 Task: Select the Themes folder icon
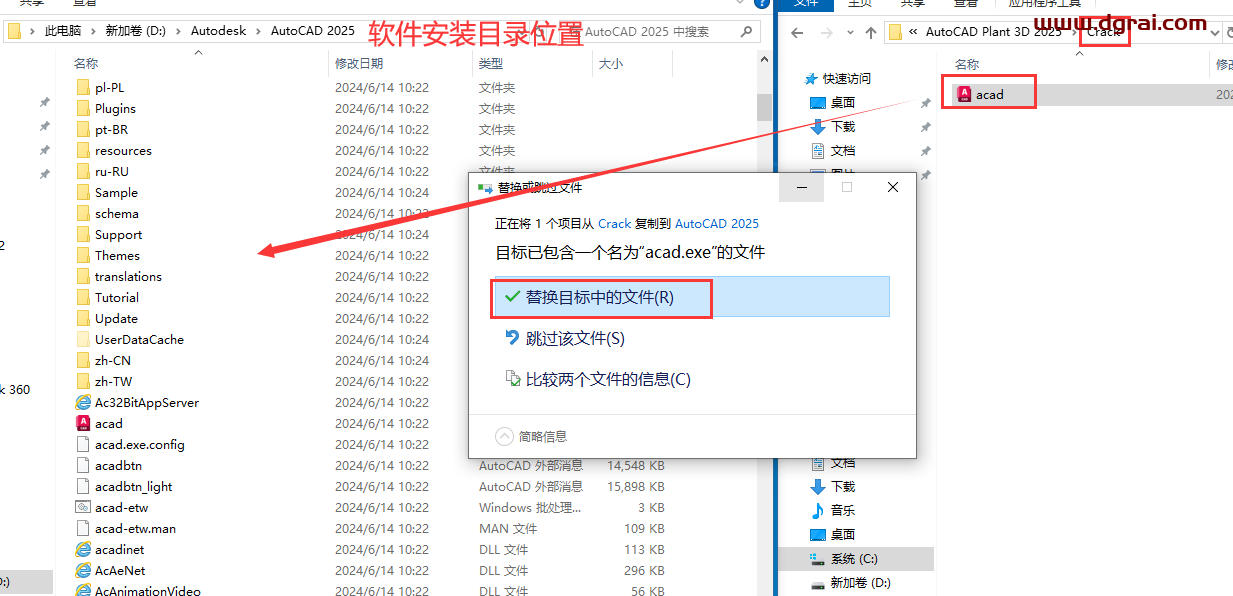tap(83, 256)
